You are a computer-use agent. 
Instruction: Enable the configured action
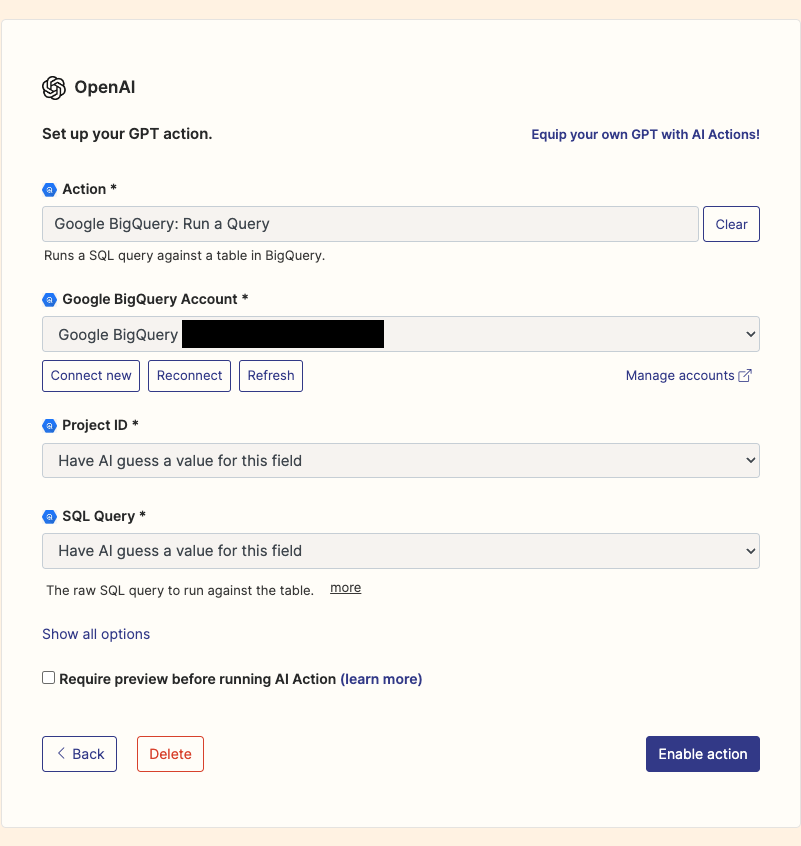702,754
